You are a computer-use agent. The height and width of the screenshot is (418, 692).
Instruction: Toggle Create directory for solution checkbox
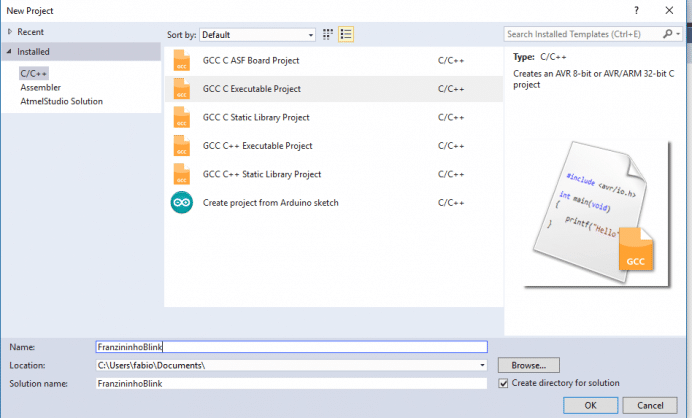click(x=503, y=383)
